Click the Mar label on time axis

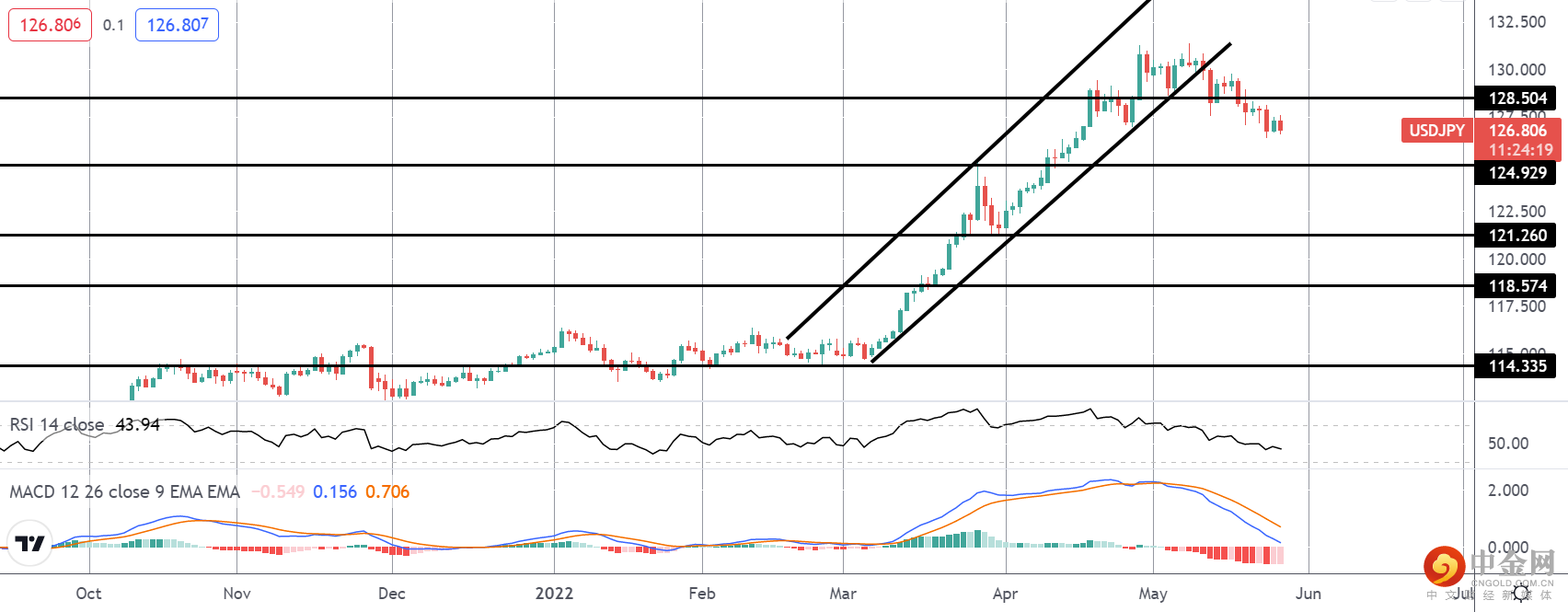tap(843, 593)
